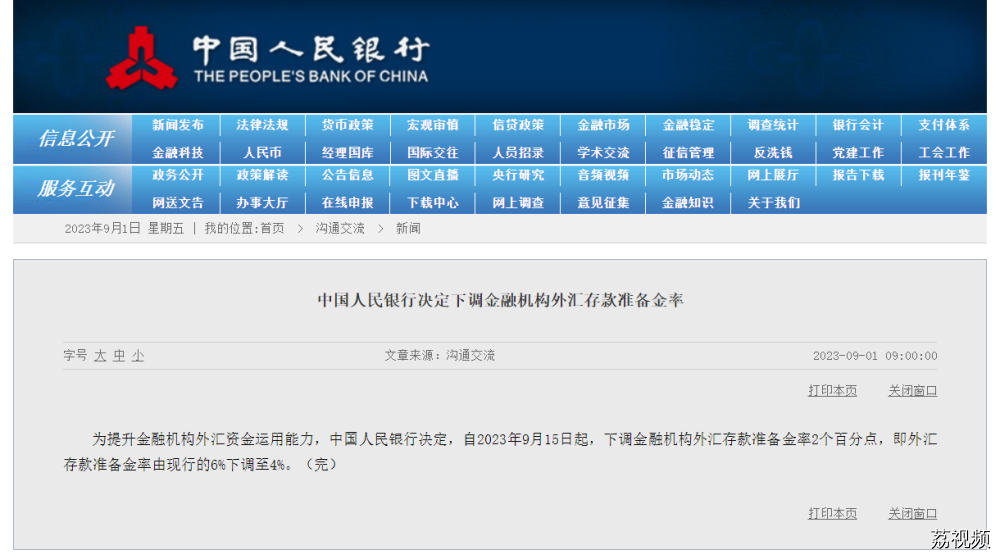Open the 法律法规 menu item
1000x559 pixels.
262,125
